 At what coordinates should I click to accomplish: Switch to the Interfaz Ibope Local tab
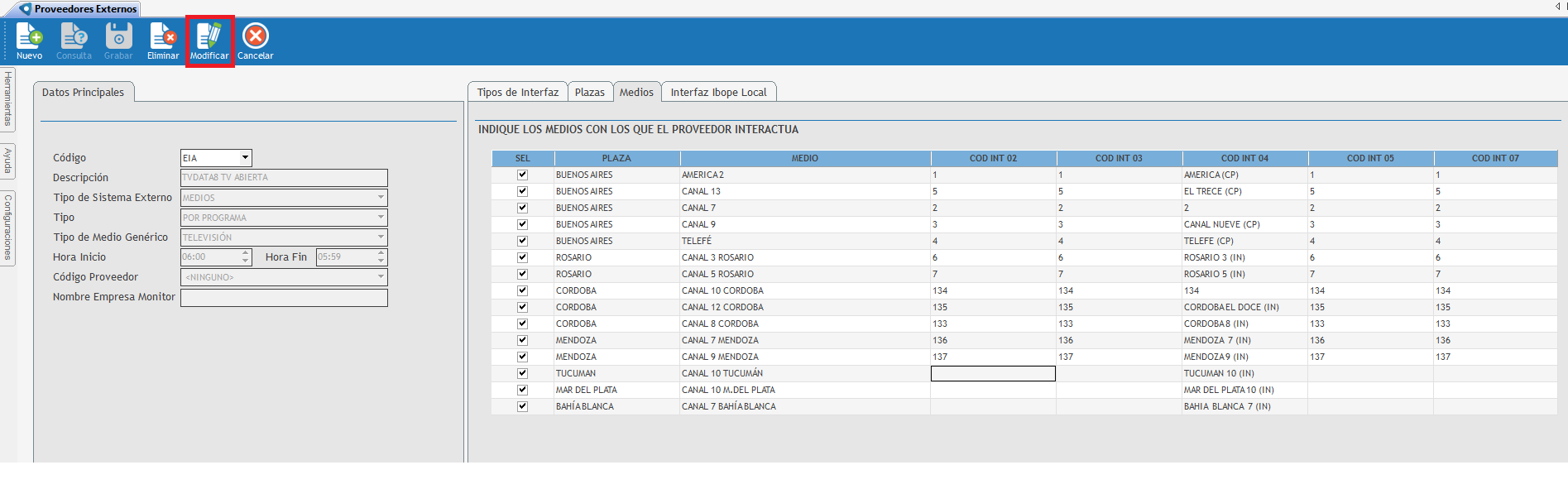coord(717,93)
